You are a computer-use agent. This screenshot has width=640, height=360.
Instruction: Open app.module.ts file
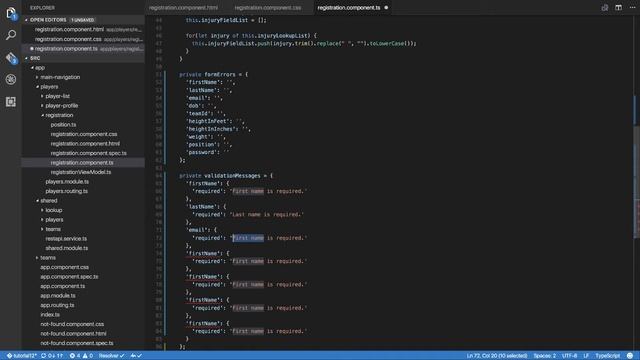coord(58,296)
